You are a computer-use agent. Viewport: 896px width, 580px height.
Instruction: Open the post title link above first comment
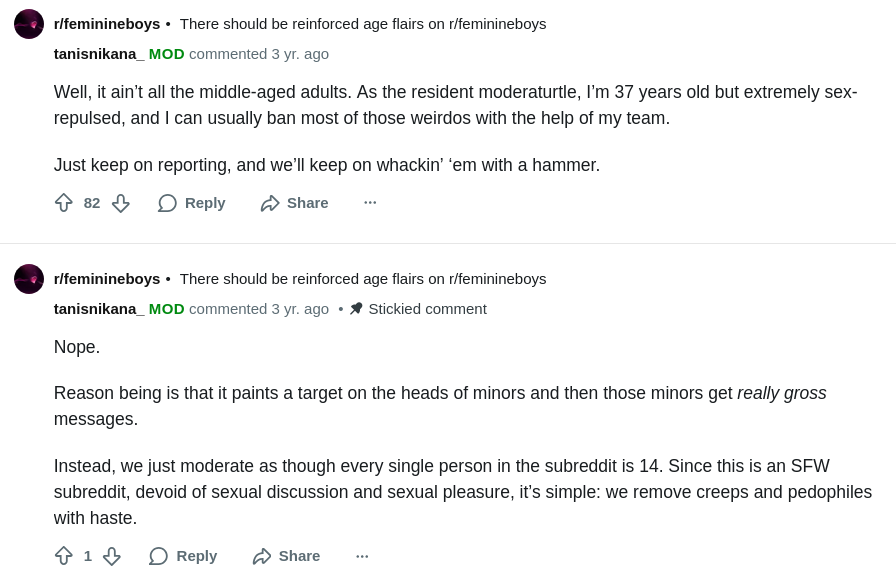(x=363, y=24)
